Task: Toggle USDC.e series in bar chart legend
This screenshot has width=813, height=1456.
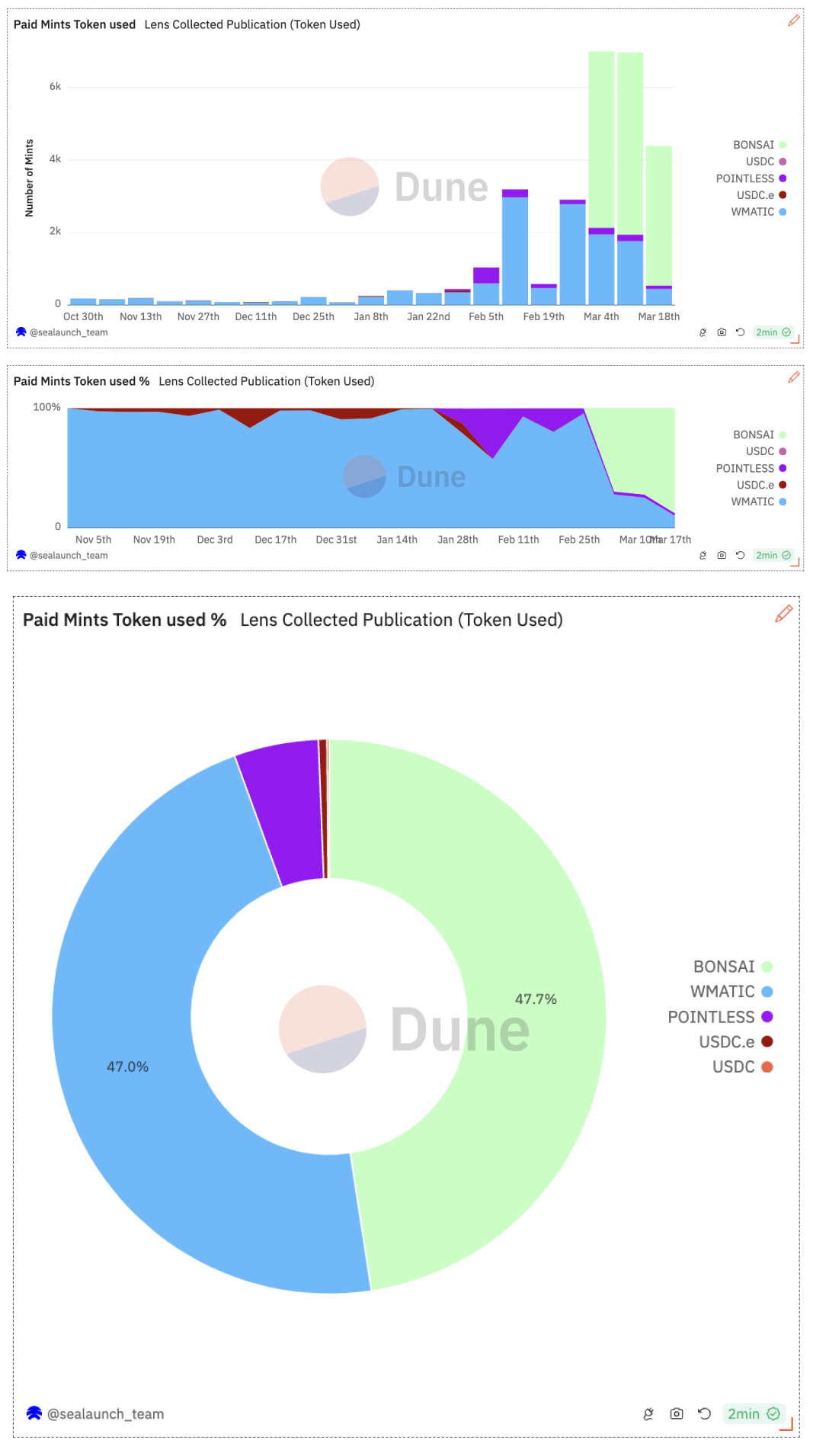Action: click(x=761, y=195)
